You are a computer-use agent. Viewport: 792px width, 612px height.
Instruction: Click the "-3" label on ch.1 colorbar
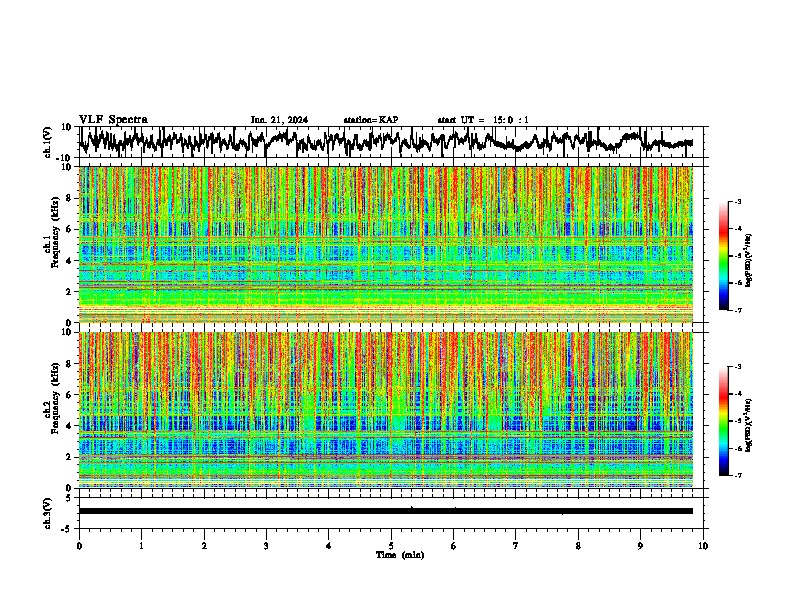[x=737, y=201]
